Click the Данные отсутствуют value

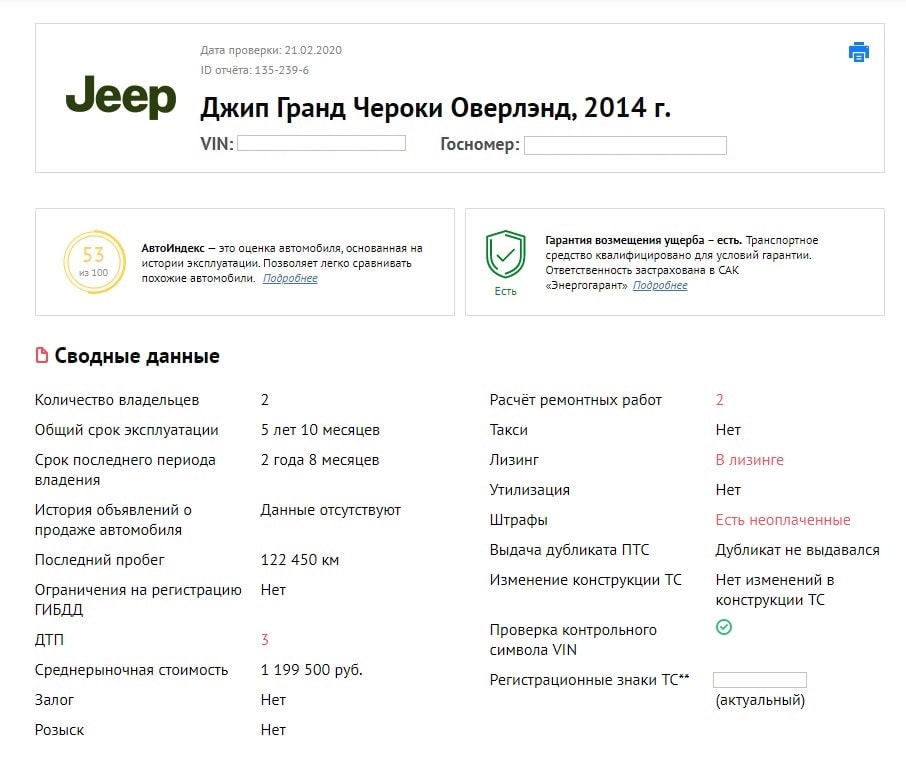331,510
